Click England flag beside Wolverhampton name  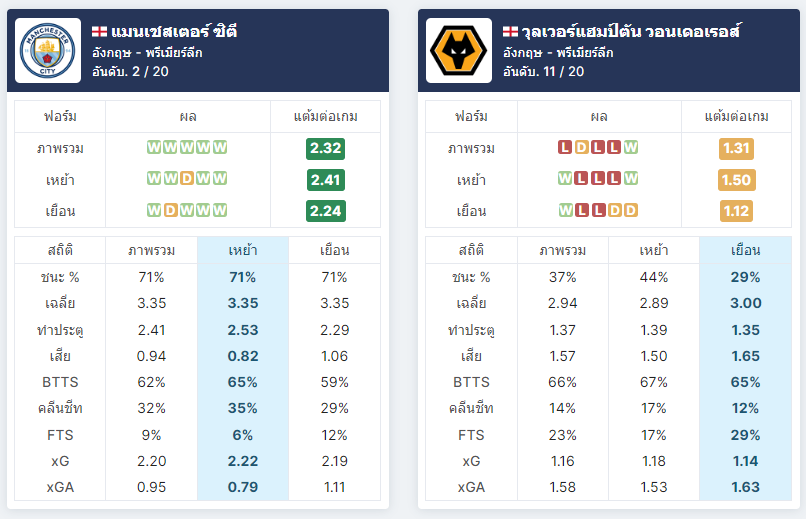510,32
